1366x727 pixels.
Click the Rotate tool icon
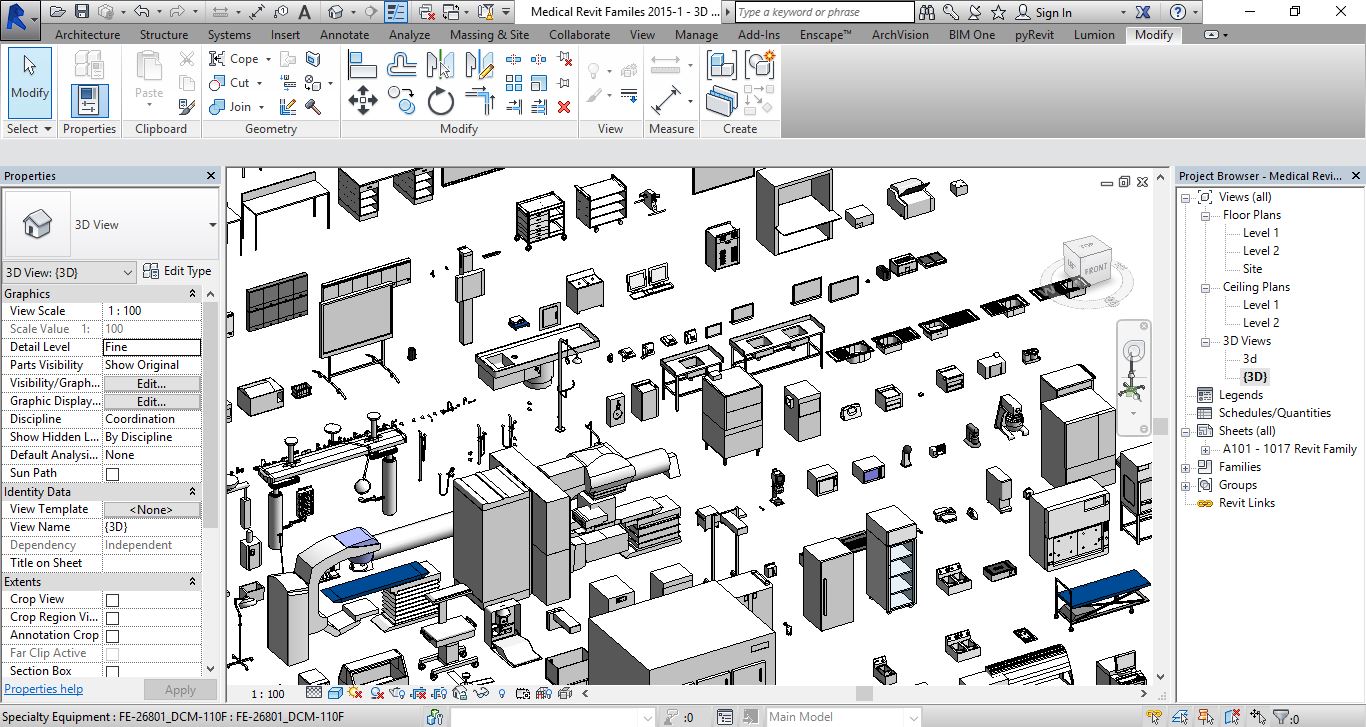coord(441,101)
